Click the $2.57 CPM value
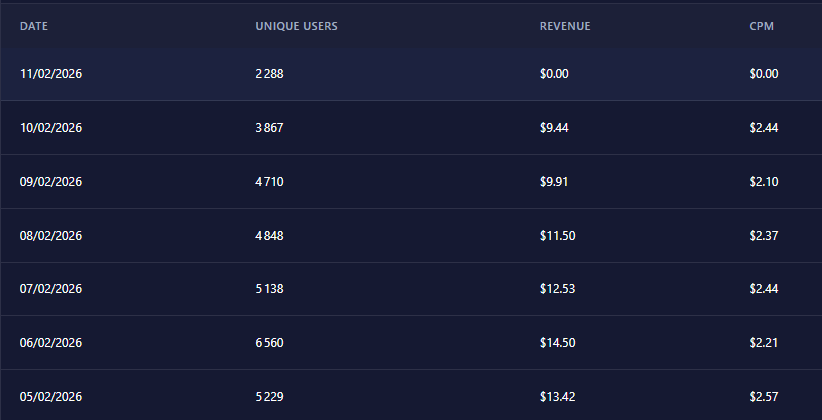This screenshot has height=420, width=822. coord(764,397)
